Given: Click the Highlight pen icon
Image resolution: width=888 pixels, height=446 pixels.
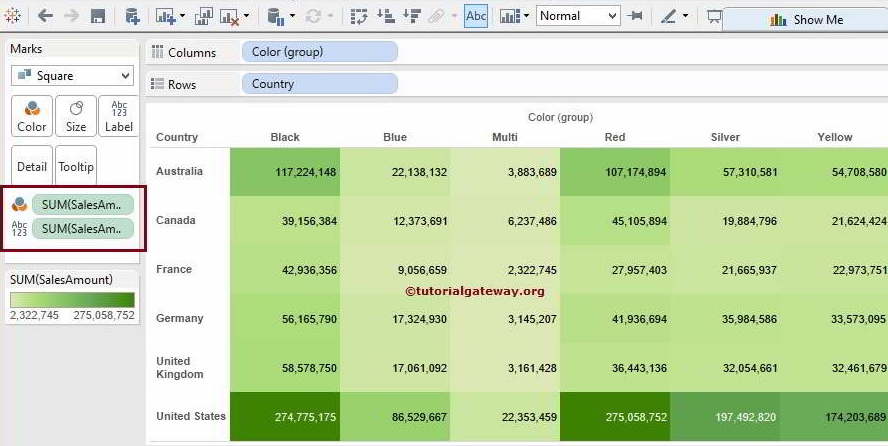Looking at the screenshot, I should [x=669, y=16].
